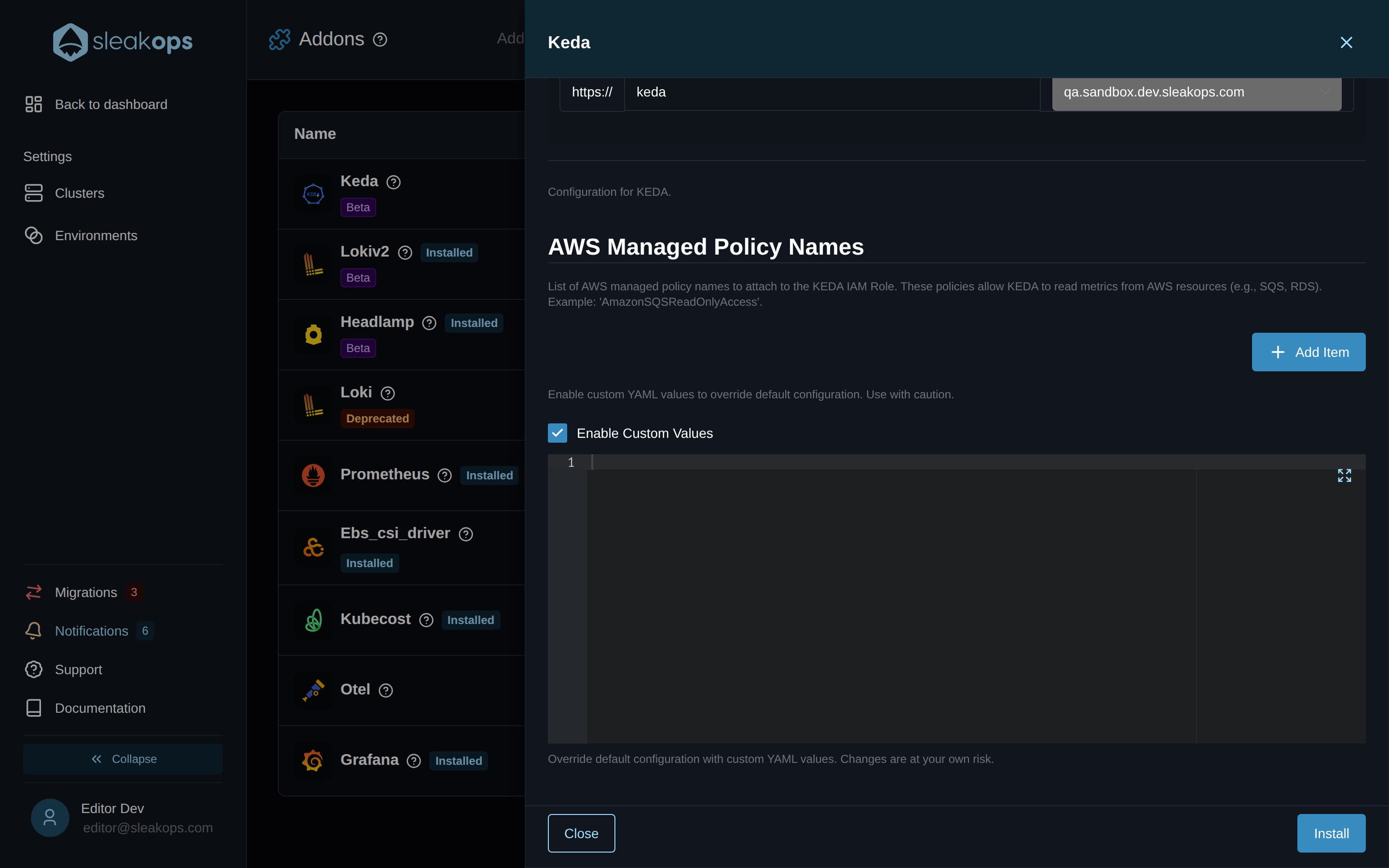Open the Clusters settings page
The height and width of the screenshot is (868, 1389).
(x=64, y=193)
